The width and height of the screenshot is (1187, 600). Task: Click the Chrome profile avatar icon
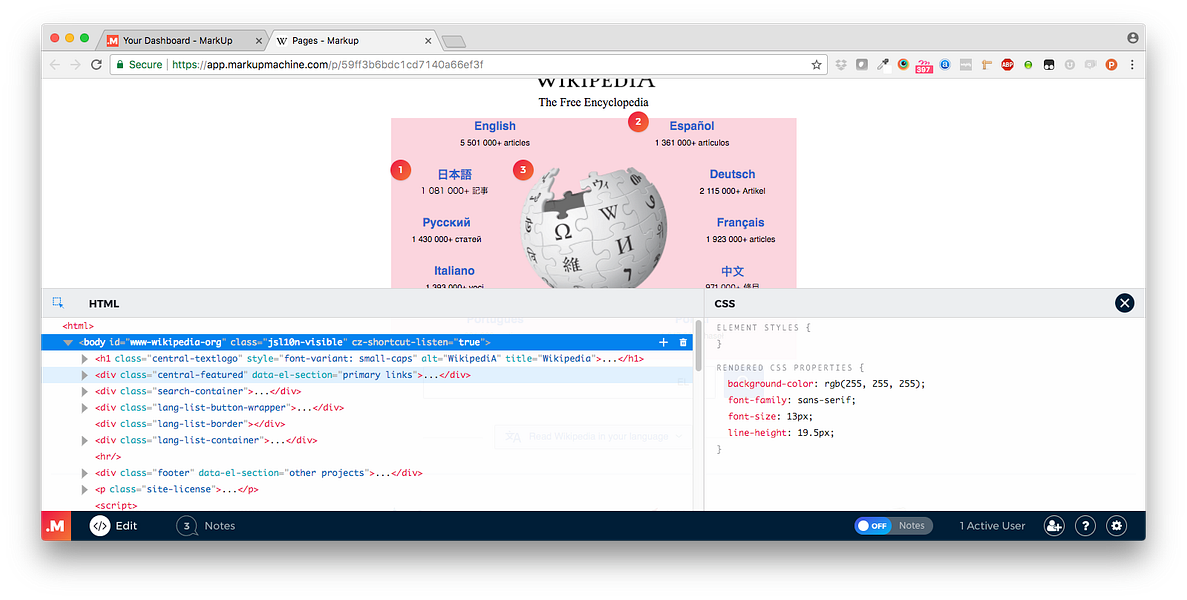tap(1132, 38)
